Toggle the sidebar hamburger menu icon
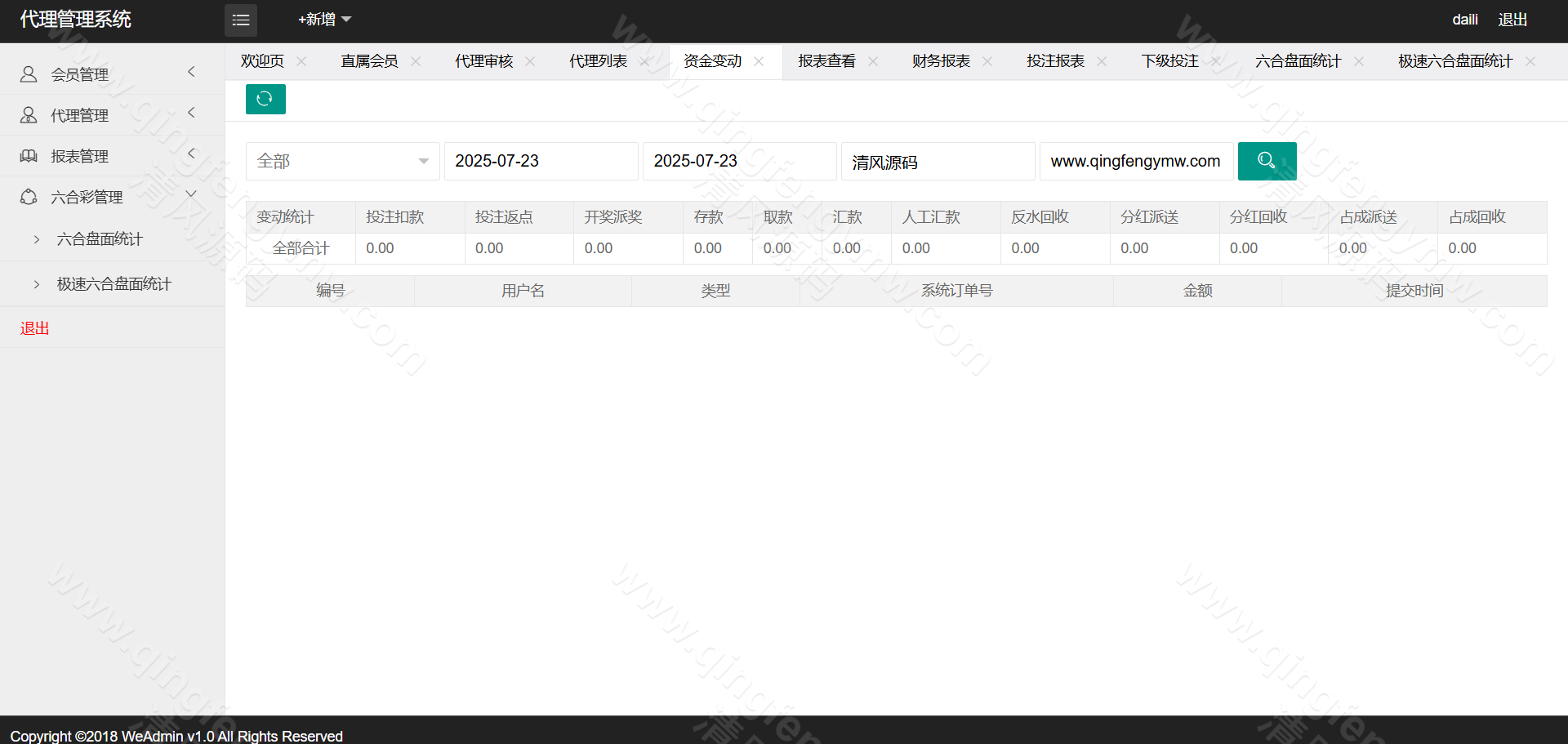Screen dimensions: 1568x744 pyautogui.click(x=241, y=20)
